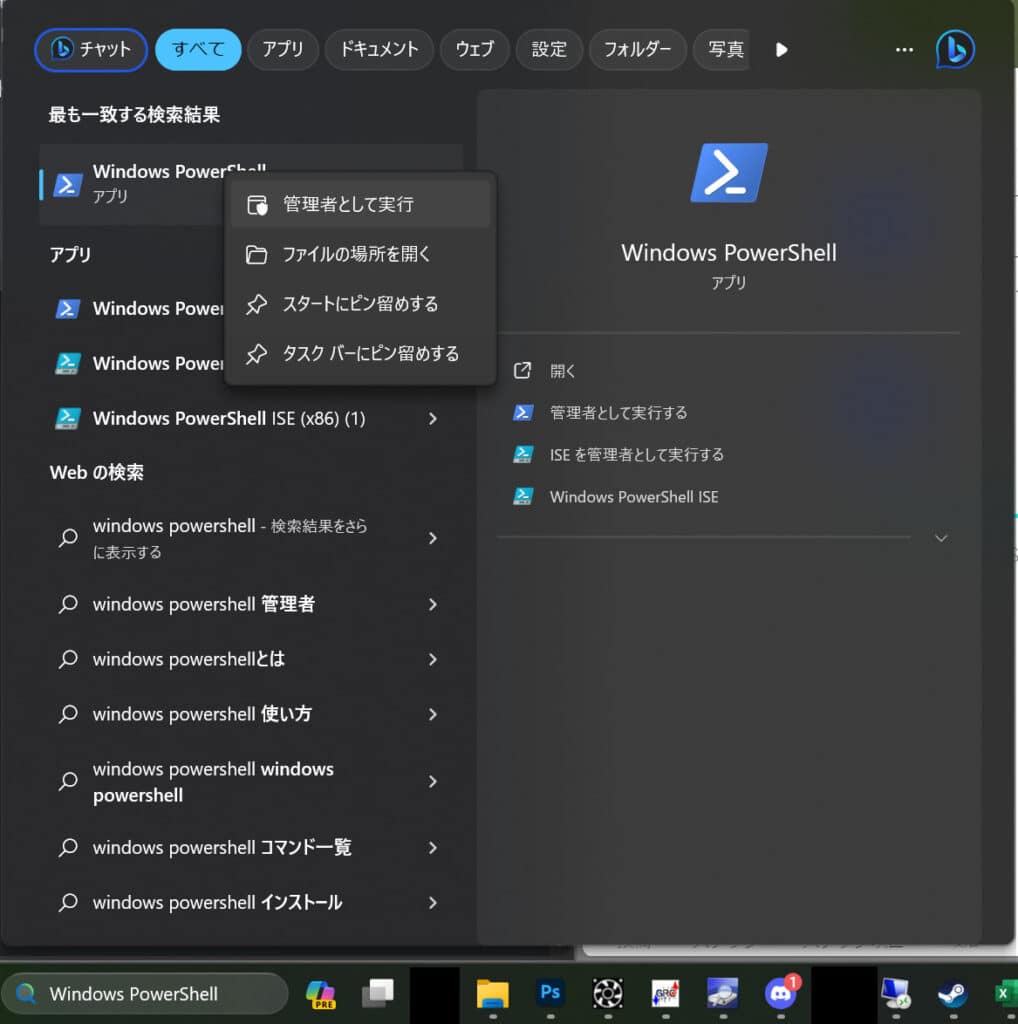Image resolution: width=1018 pixels, height=1024 pixels.
Task: Expand Windows PowerShell ISE (x86) options
Action: pos(432,419)
